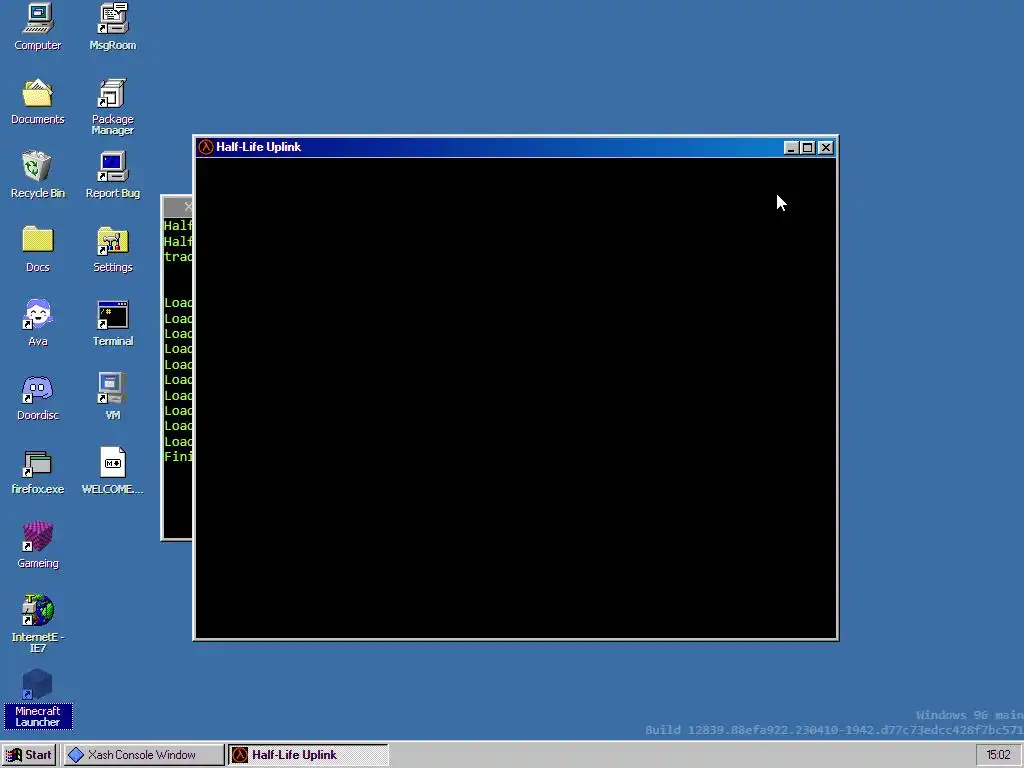Open the Computer desktop icon
This screenshot has width=1024, height=768.
click(37, 26)
